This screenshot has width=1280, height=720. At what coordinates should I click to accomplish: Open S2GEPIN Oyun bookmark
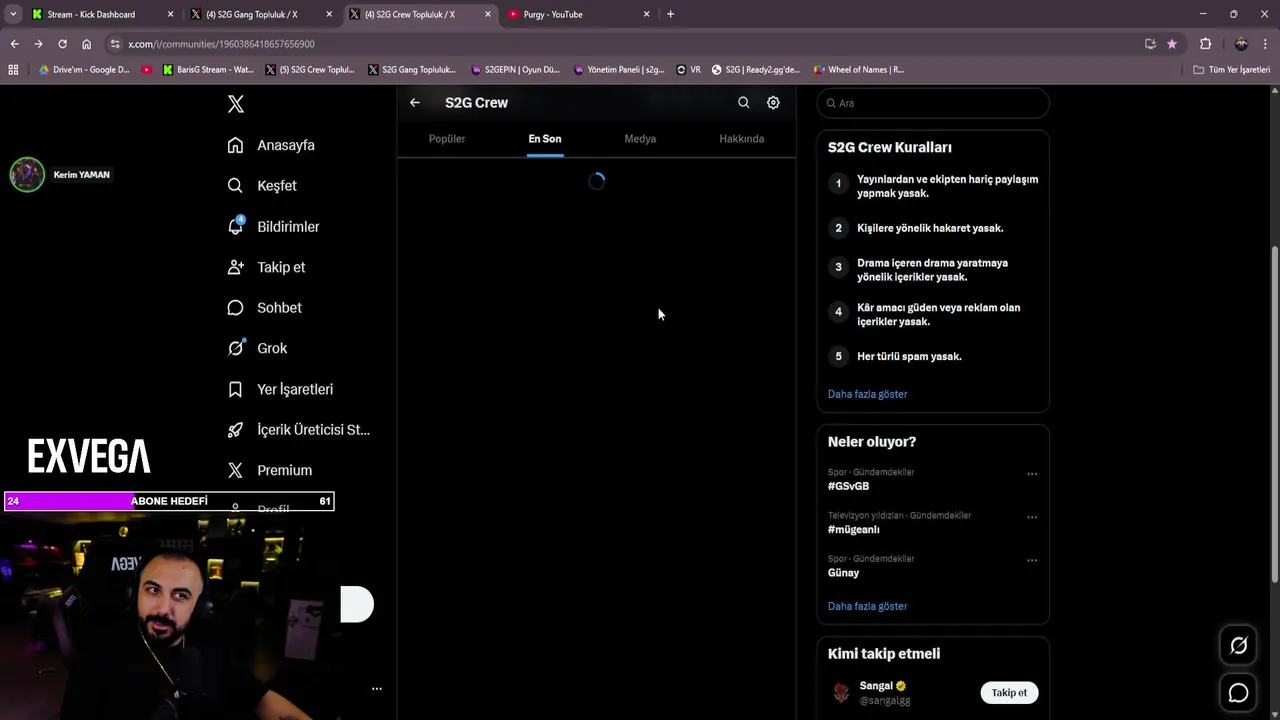coord(515,70)
